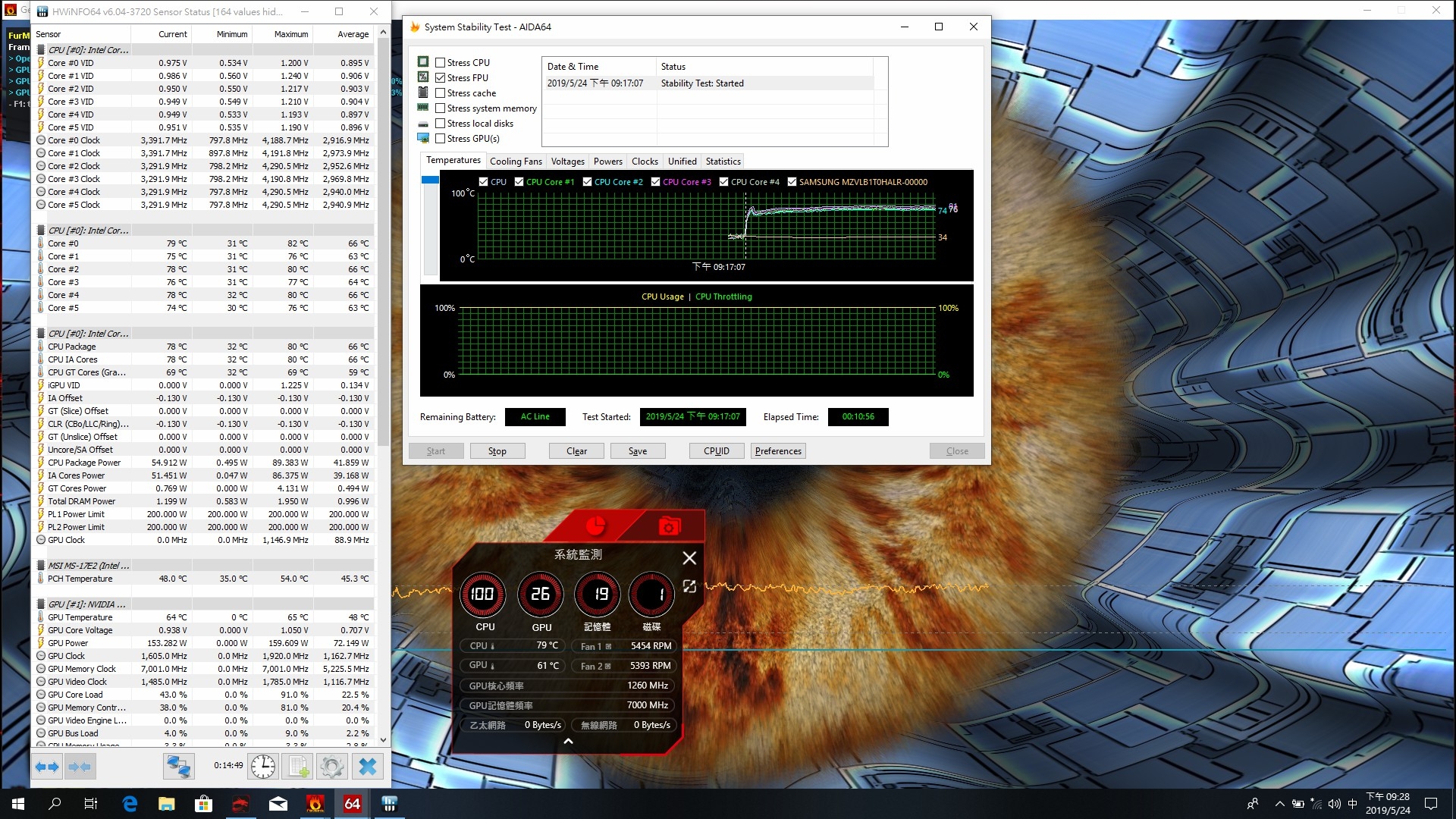The image size is (1456, 819).
Task: Click HWiNFO start logging sheet icon
Action: tap(297, 767)
